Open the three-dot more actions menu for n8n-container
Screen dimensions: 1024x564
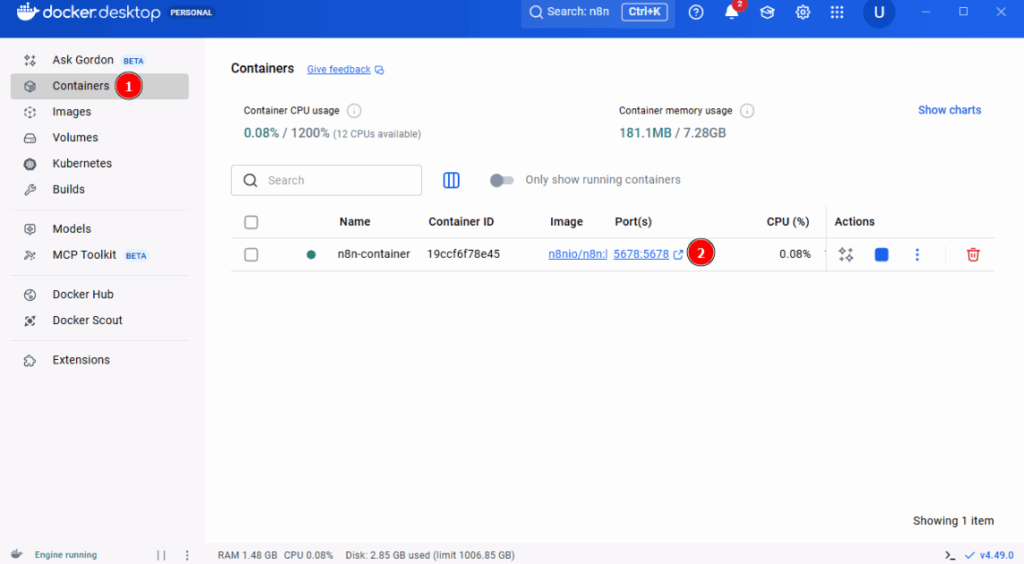click(917, 255)
